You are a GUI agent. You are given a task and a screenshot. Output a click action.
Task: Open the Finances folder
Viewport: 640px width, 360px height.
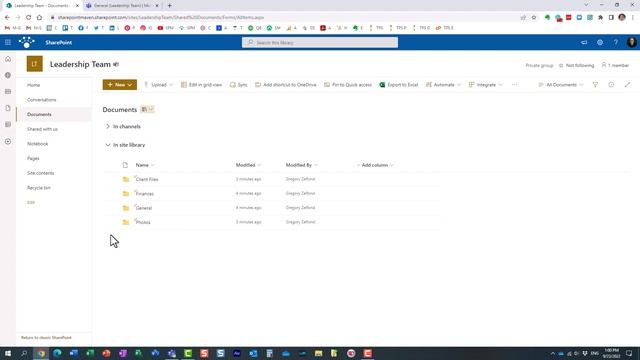point(145,193)
